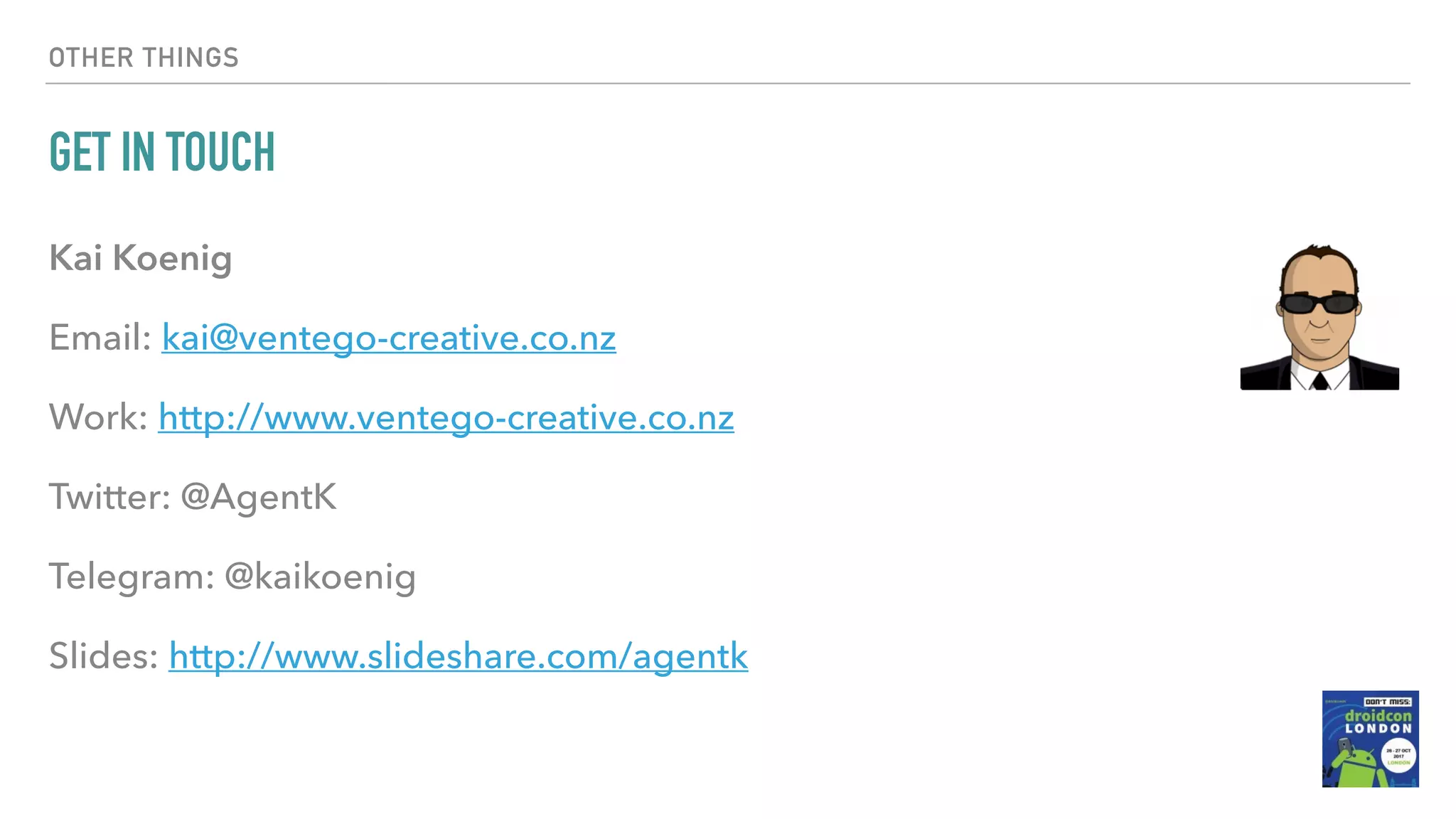Select the Kai Koenig name text
Screen dimensions: 1456x819
(141, 258)
